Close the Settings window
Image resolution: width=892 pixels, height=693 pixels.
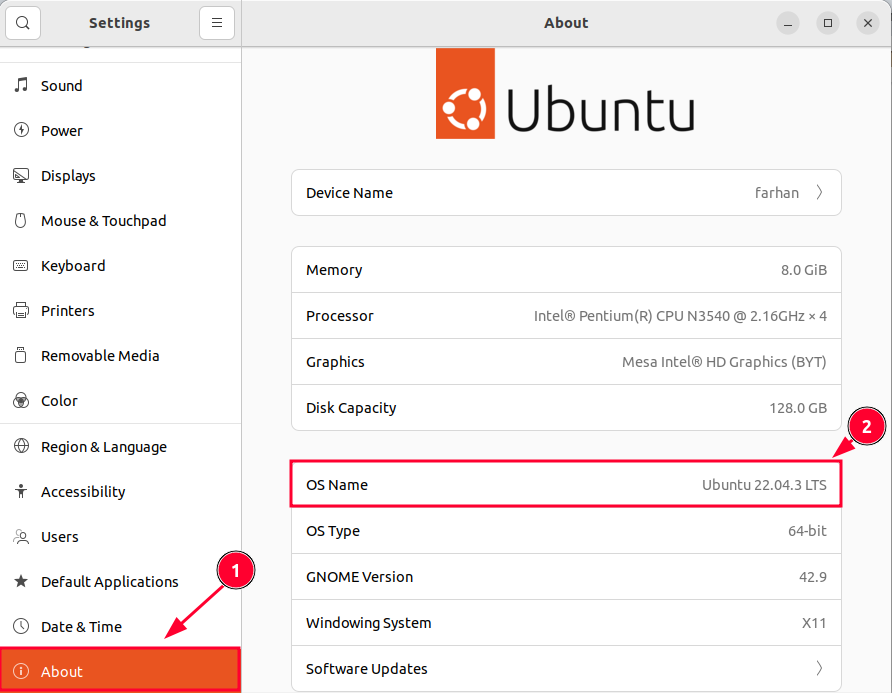pos(868,23)
